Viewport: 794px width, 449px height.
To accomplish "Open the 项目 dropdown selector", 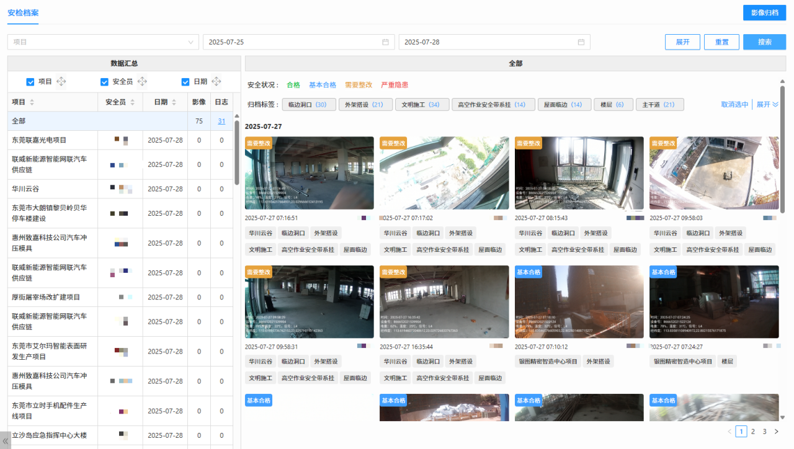I will pos(102,43).
